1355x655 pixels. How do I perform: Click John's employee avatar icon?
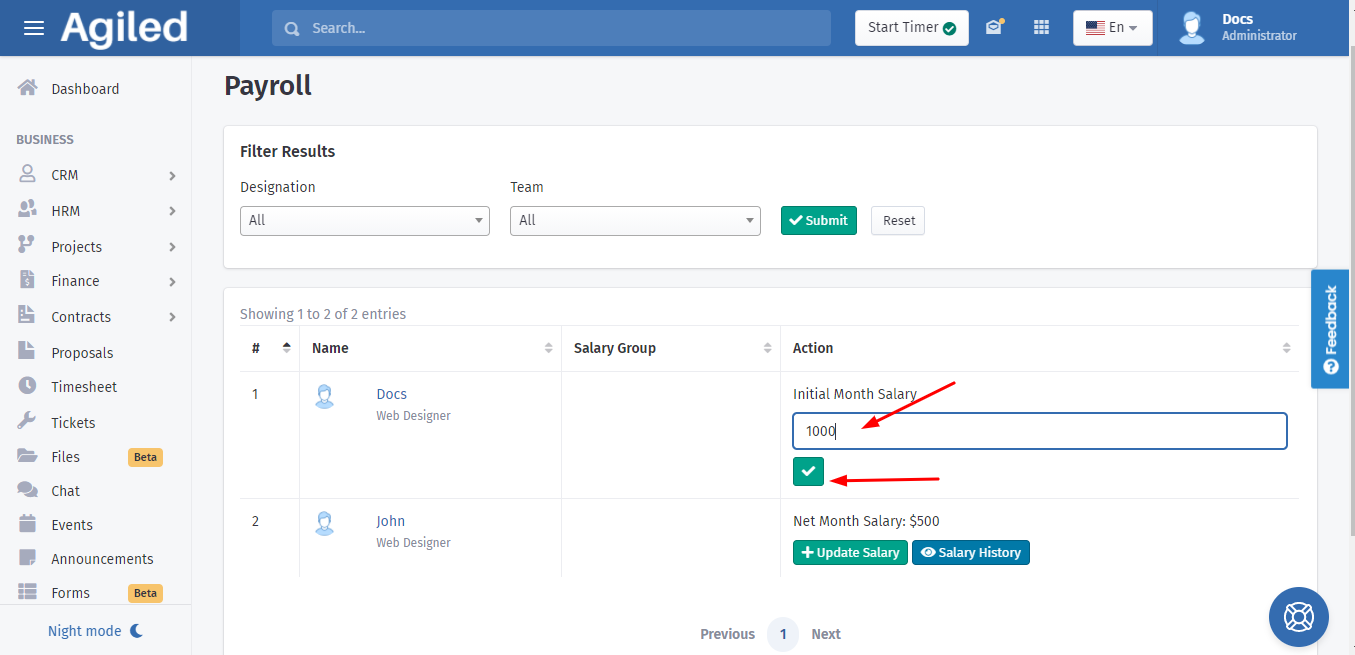[324, 523]
